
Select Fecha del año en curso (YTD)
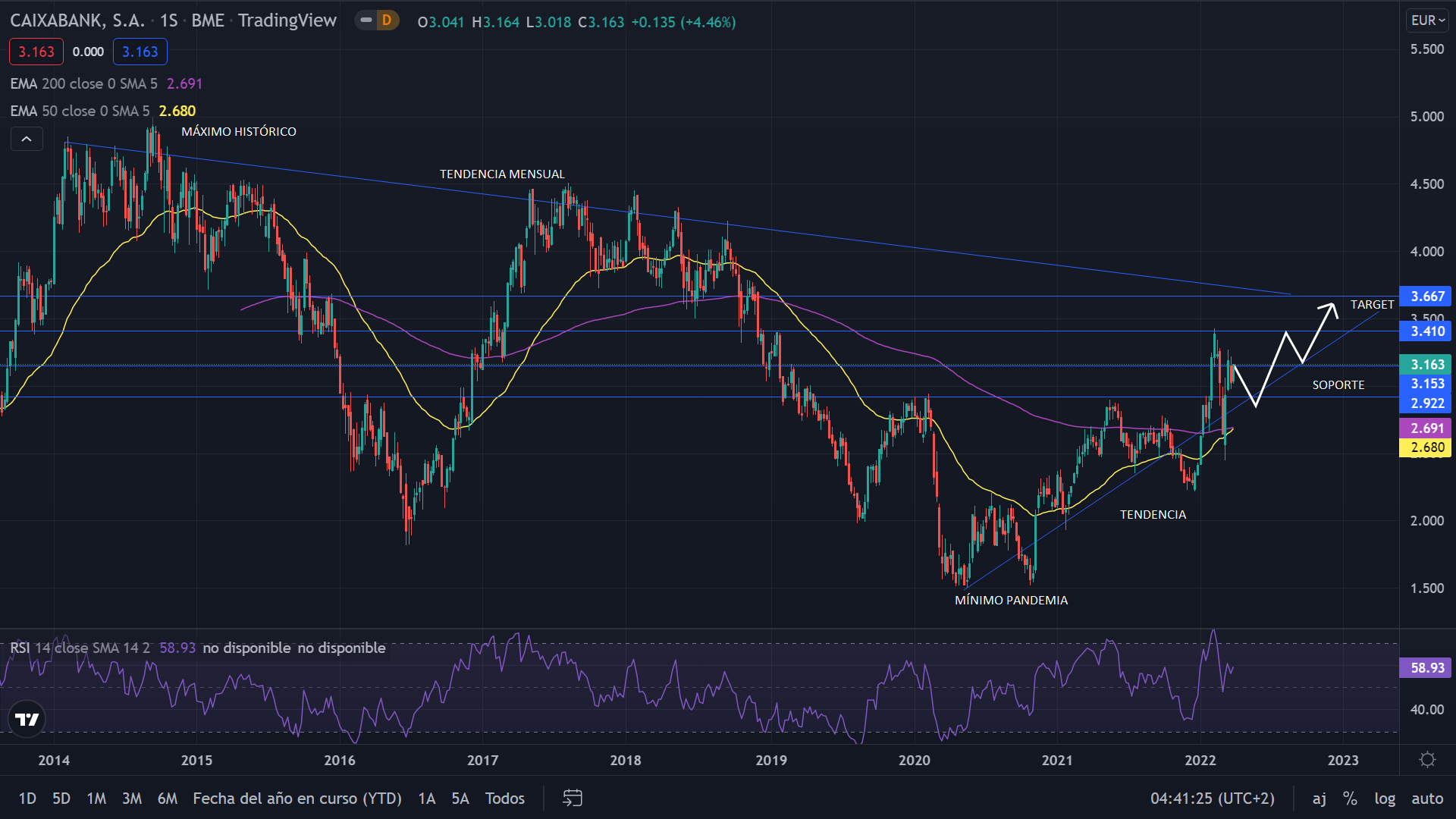pos(297,798)
